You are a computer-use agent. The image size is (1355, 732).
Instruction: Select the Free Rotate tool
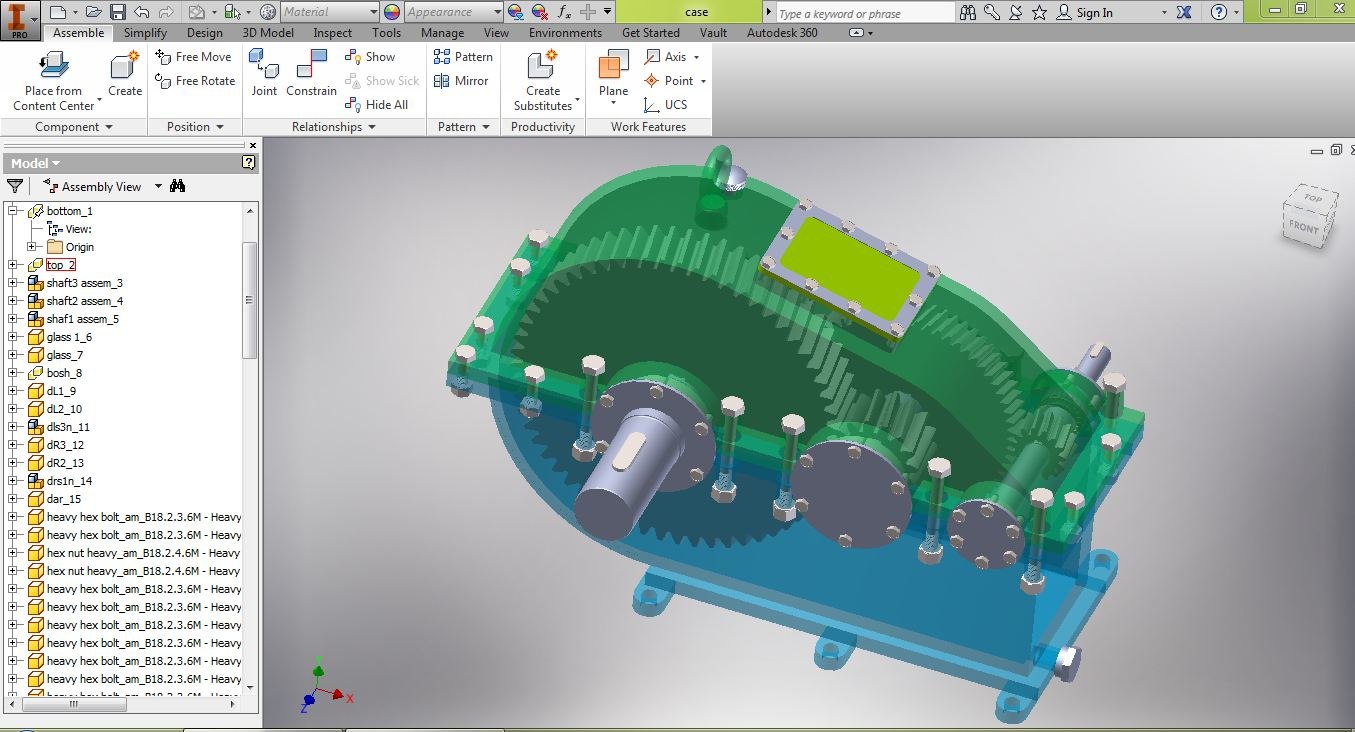(x=194, y=81)
